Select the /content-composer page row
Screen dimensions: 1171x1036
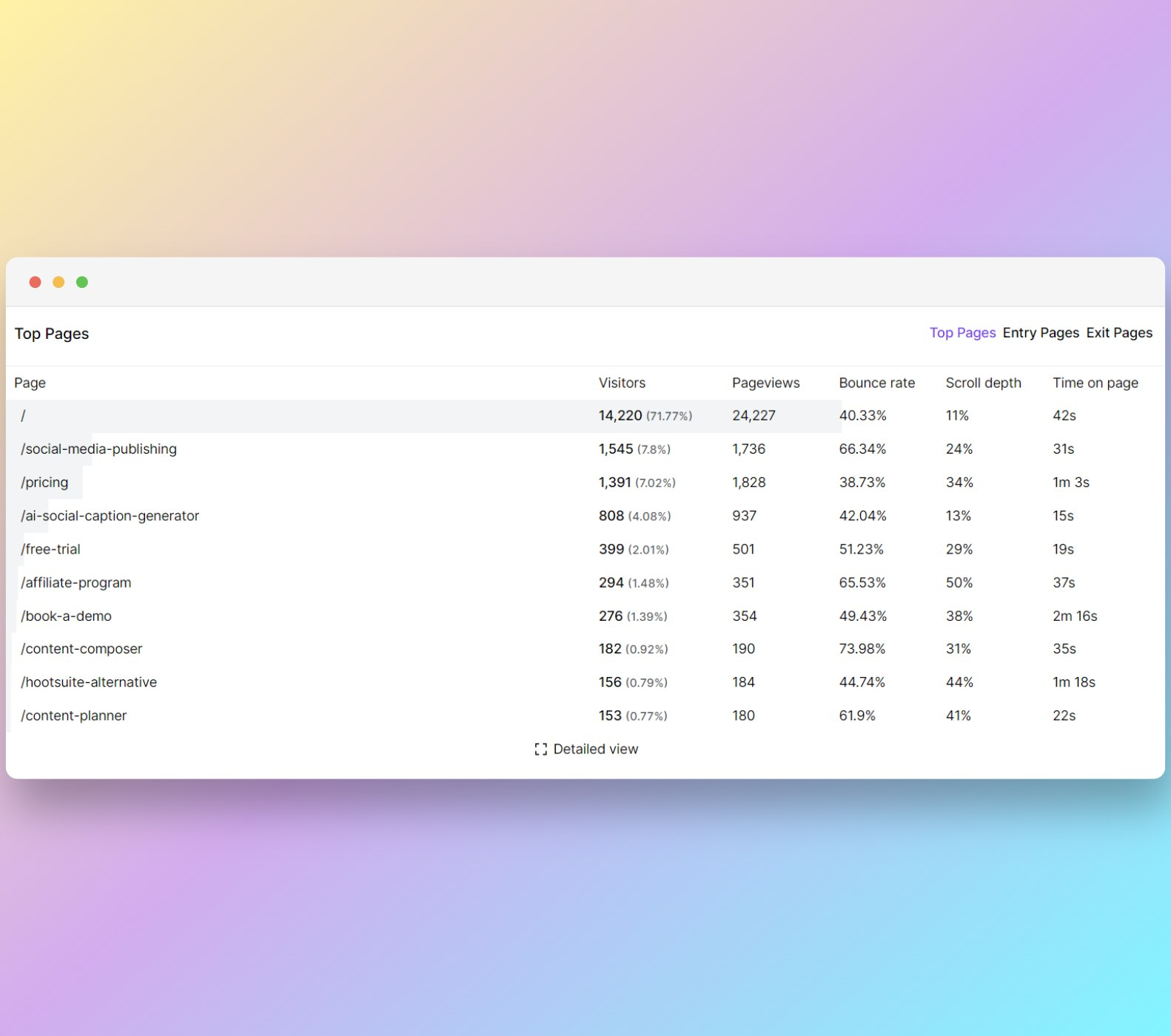click(x=81, y=649)
